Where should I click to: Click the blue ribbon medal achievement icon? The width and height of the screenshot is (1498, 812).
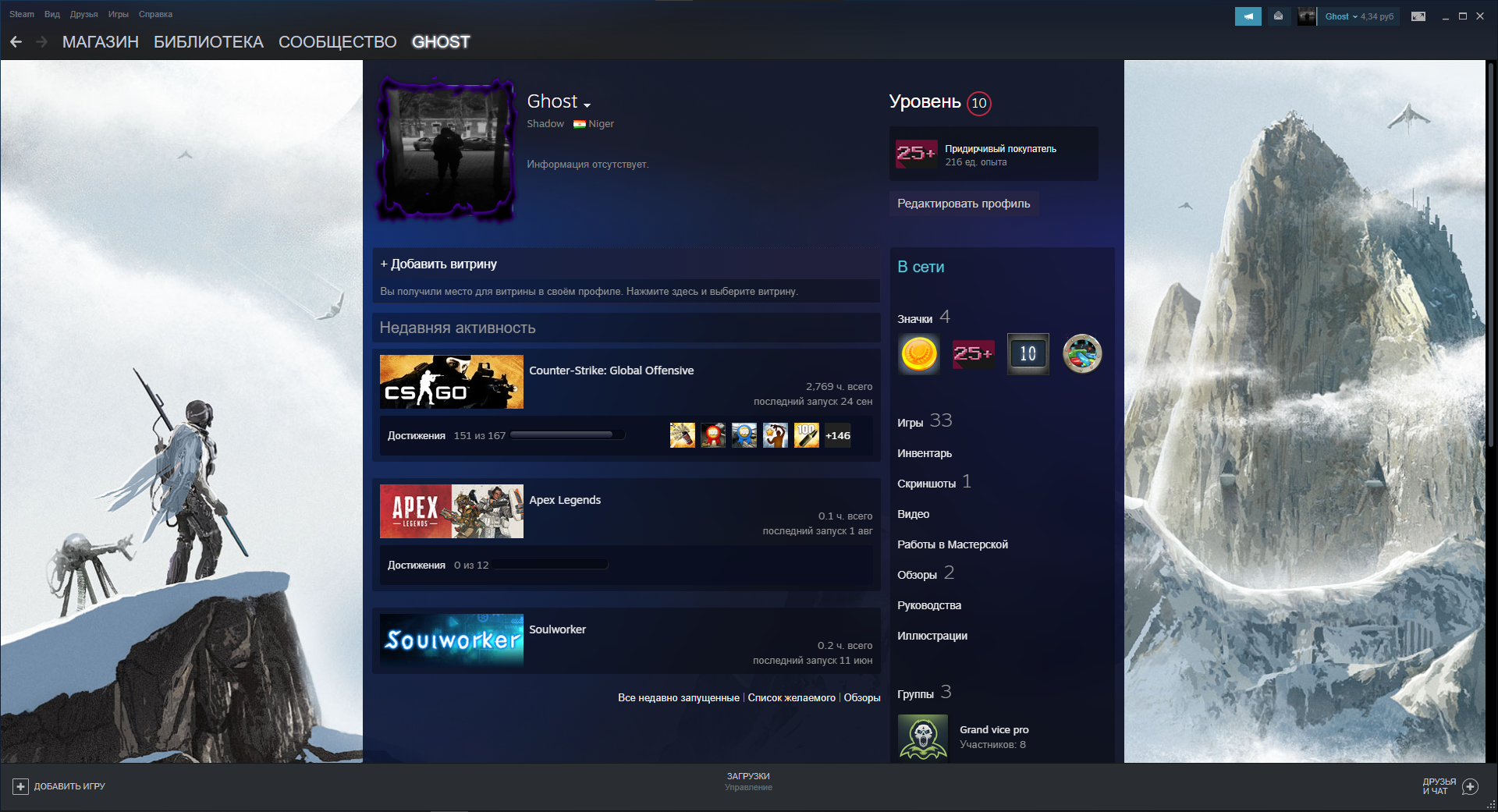(744, 435)
